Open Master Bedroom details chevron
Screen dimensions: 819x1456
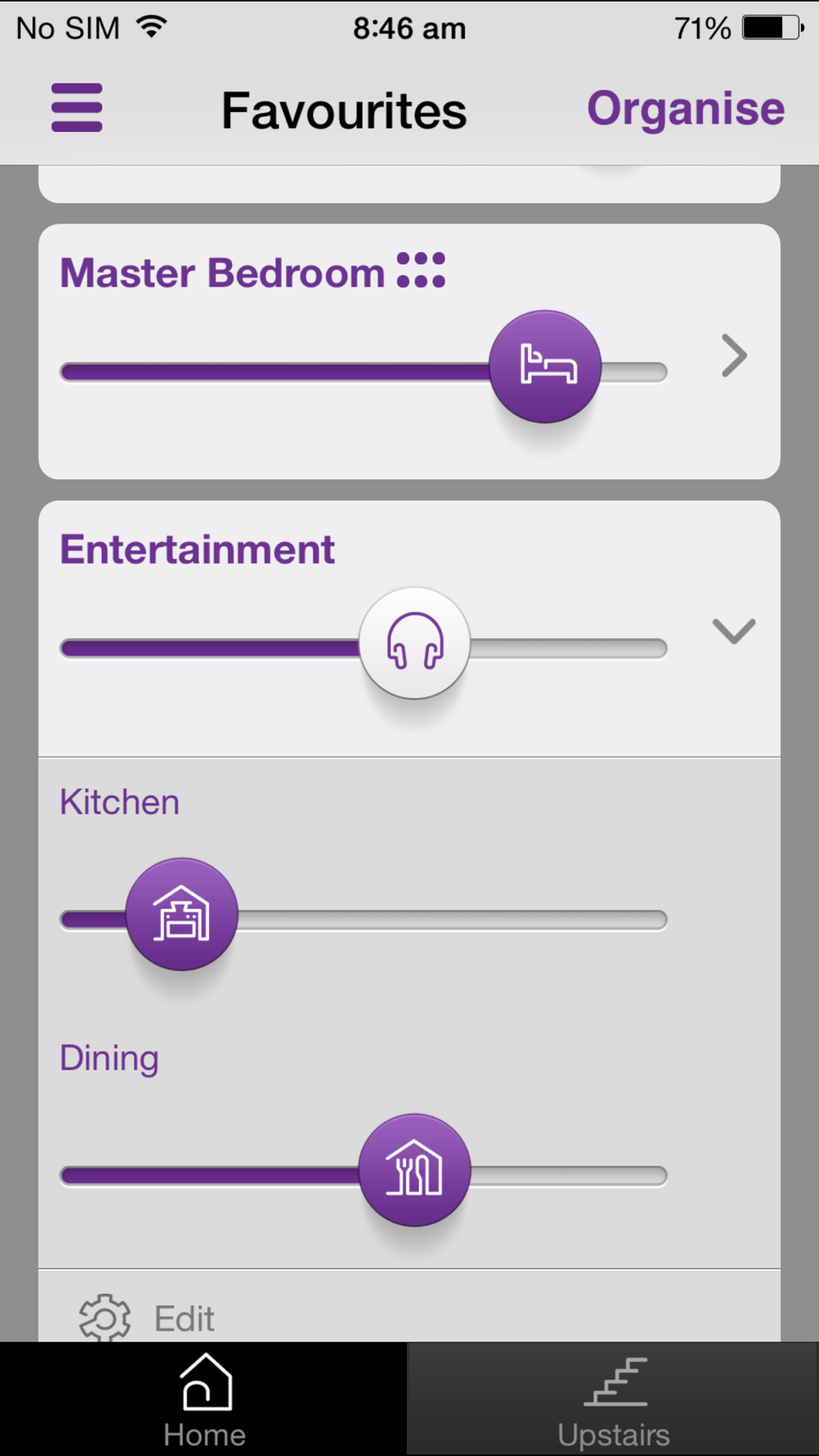pyautogui.click(x=734, y=355)
